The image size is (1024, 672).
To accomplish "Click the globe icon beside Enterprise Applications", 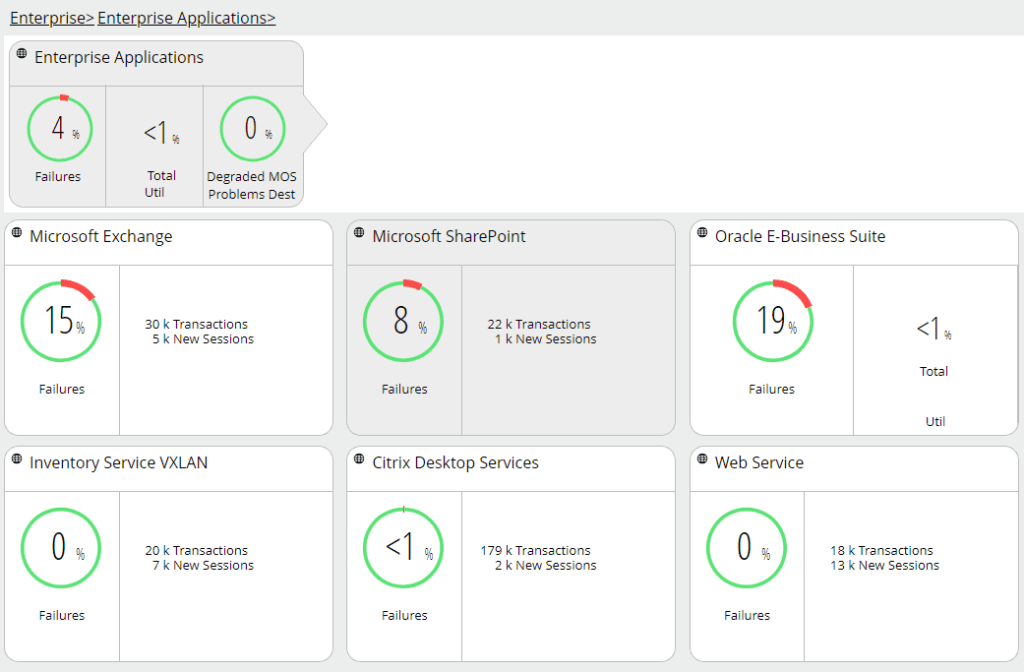I will coord(22,53).
